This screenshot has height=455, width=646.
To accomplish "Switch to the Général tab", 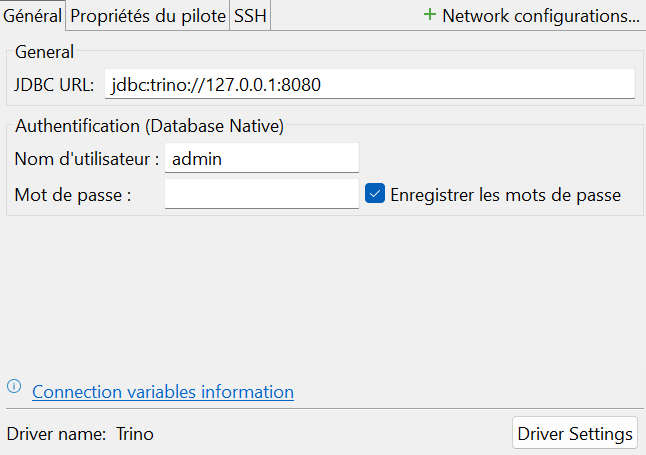I will click(33, 16).
